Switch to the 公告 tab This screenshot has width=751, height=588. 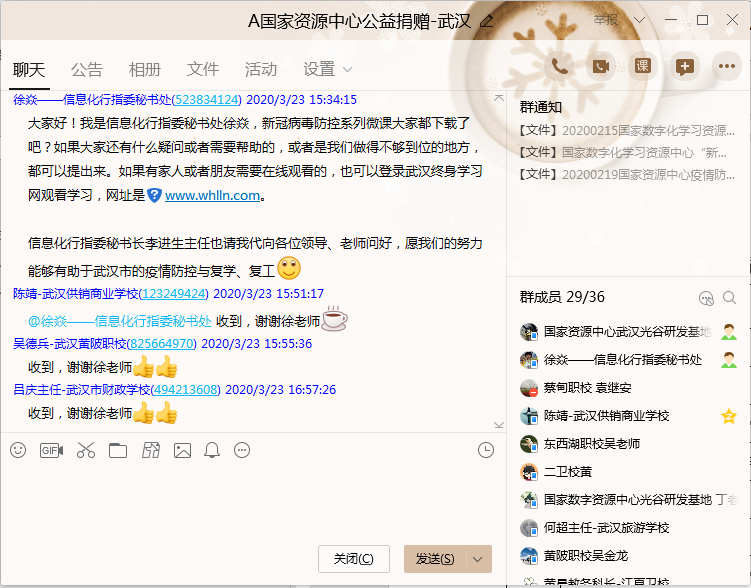point(87,69)
